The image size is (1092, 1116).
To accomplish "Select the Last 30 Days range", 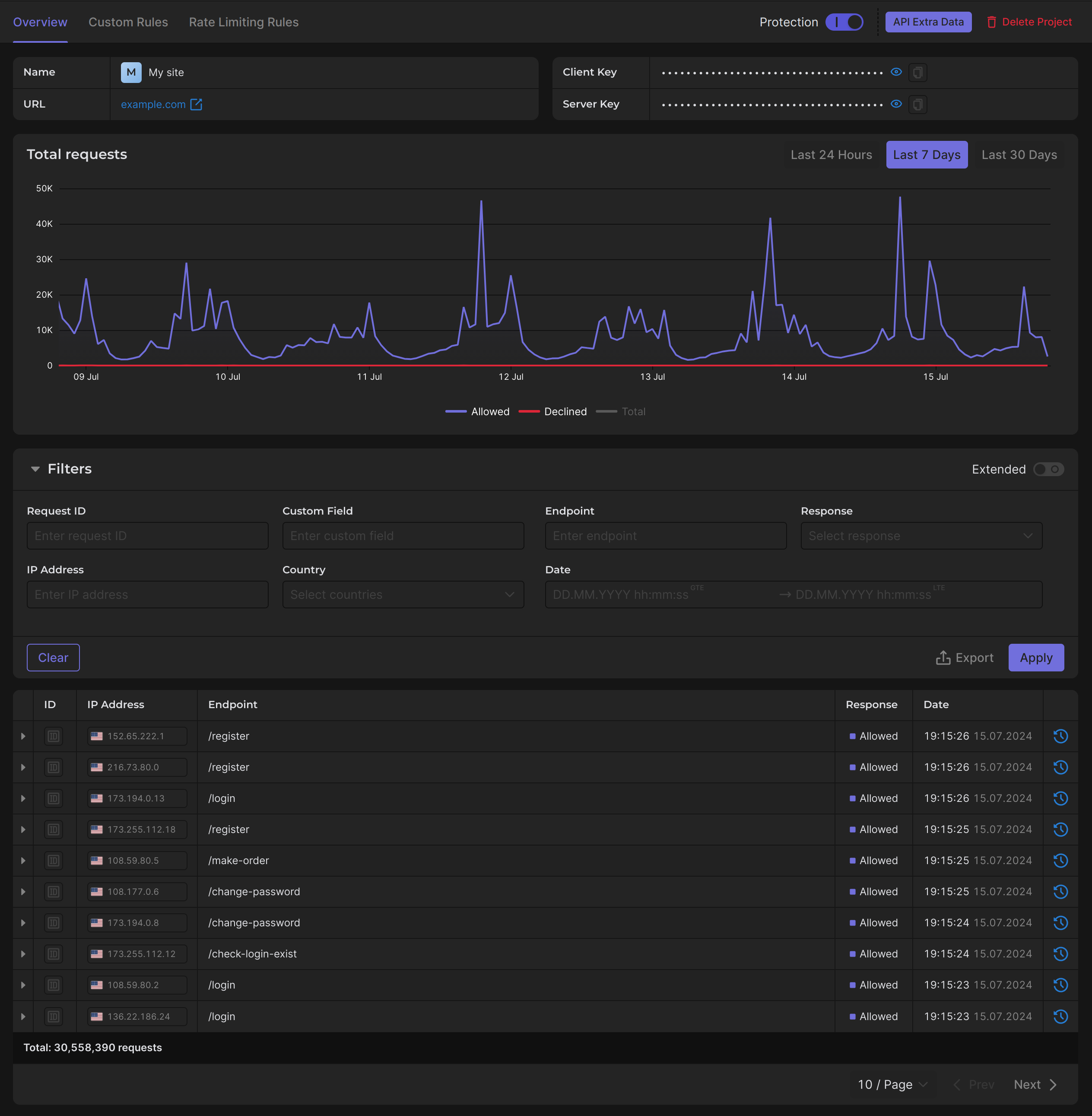I will pyautogui.click(x=1019, y=155).
